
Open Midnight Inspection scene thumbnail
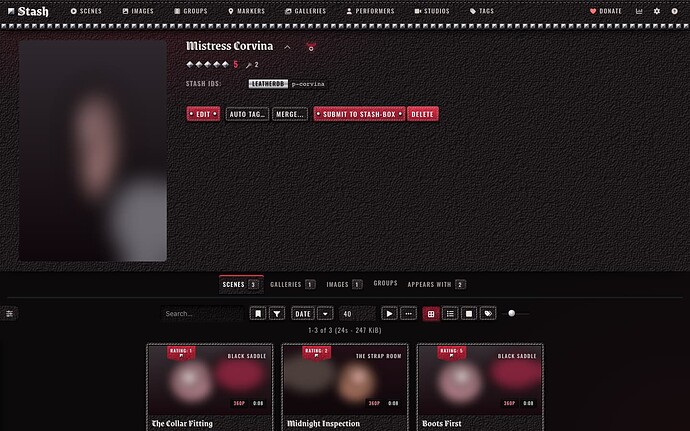click(x=345, y=379)
